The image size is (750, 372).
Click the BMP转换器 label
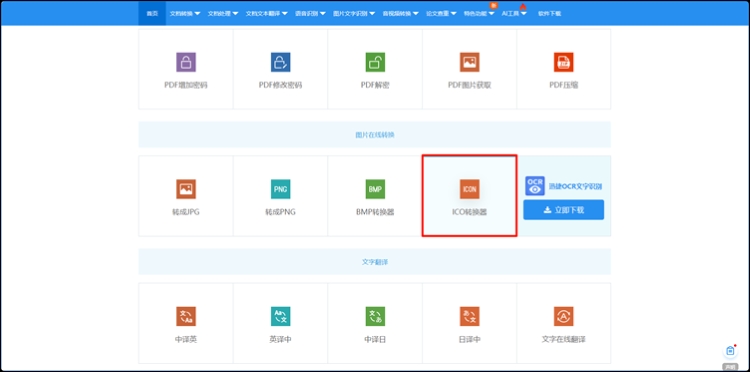coord(375,212)
